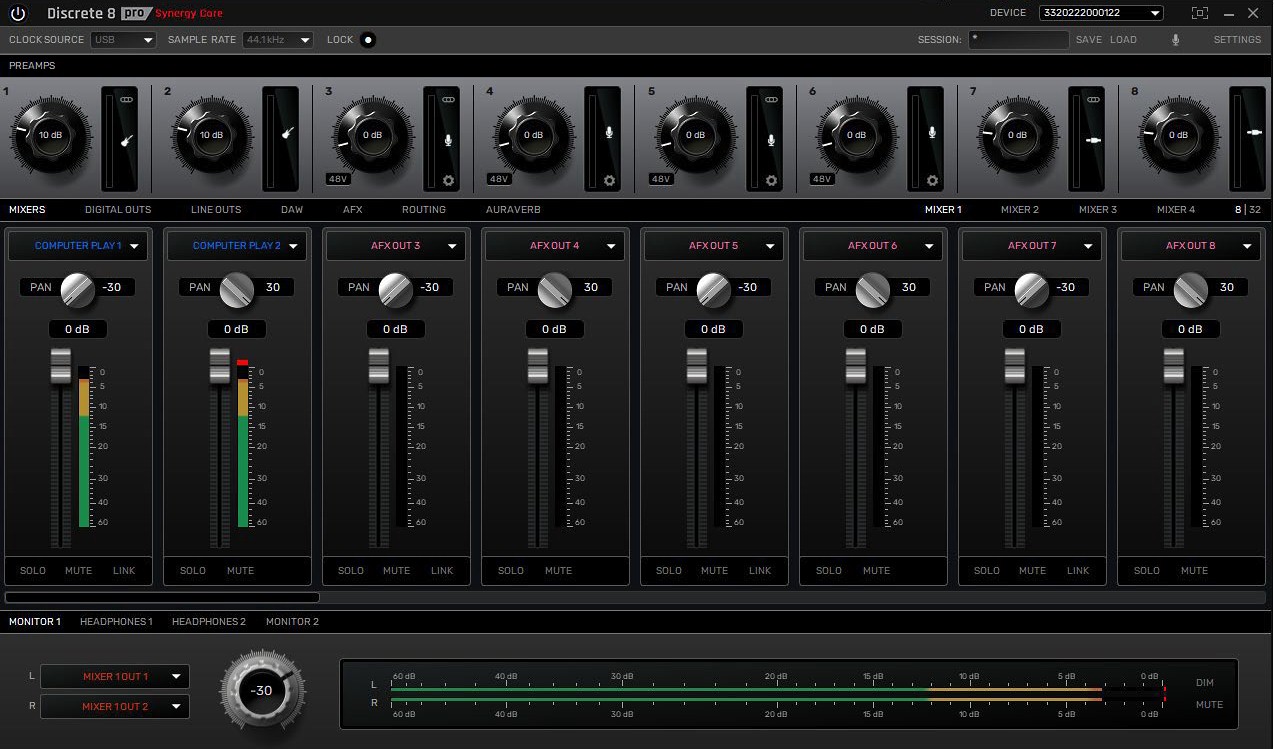Open the Monitor 2 tab
This screenshot has width=1274, height=749.
[292, 622]
